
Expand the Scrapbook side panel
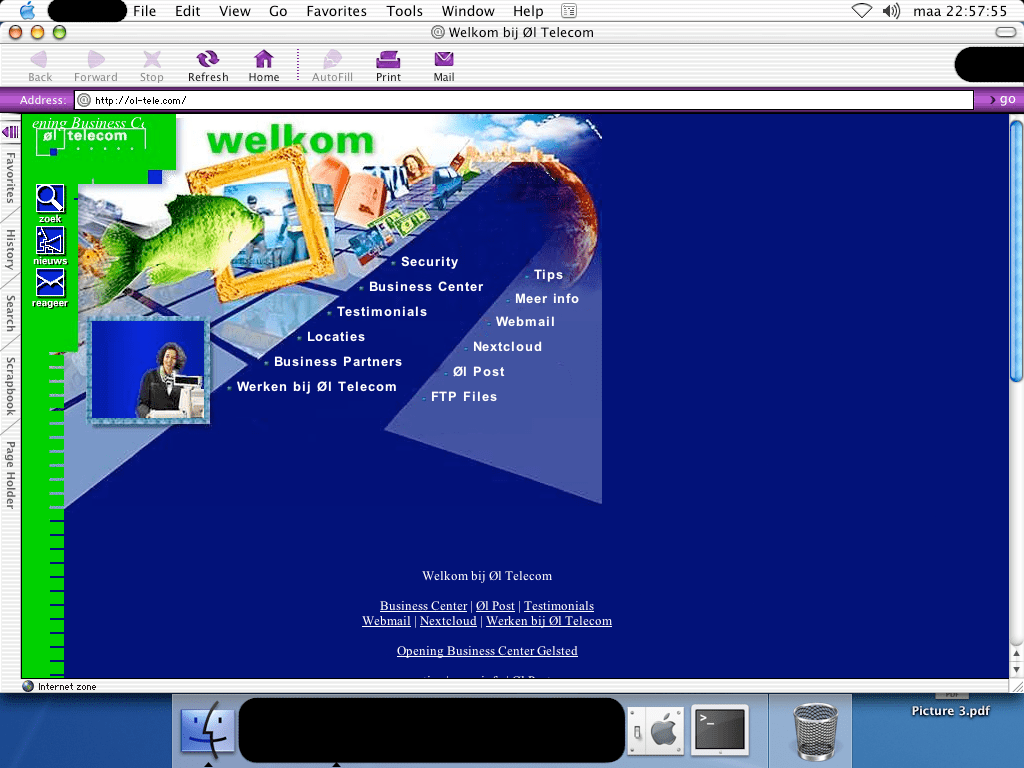(10, 386)
